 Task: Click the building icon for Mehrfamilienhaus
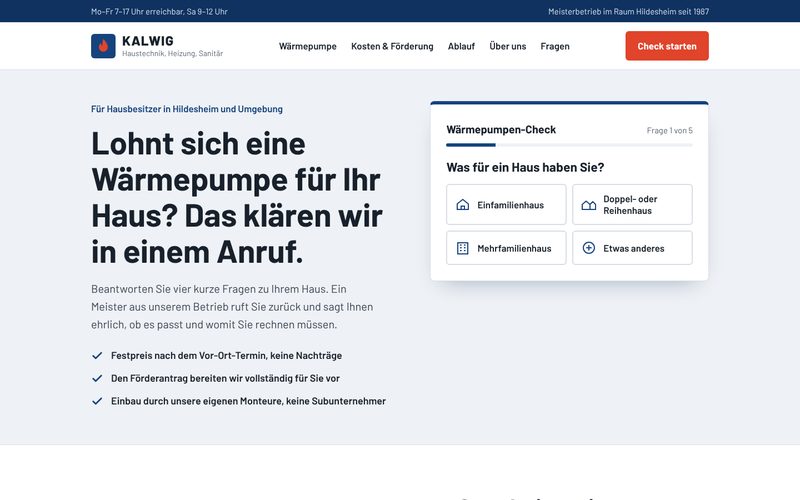[462, 248]
